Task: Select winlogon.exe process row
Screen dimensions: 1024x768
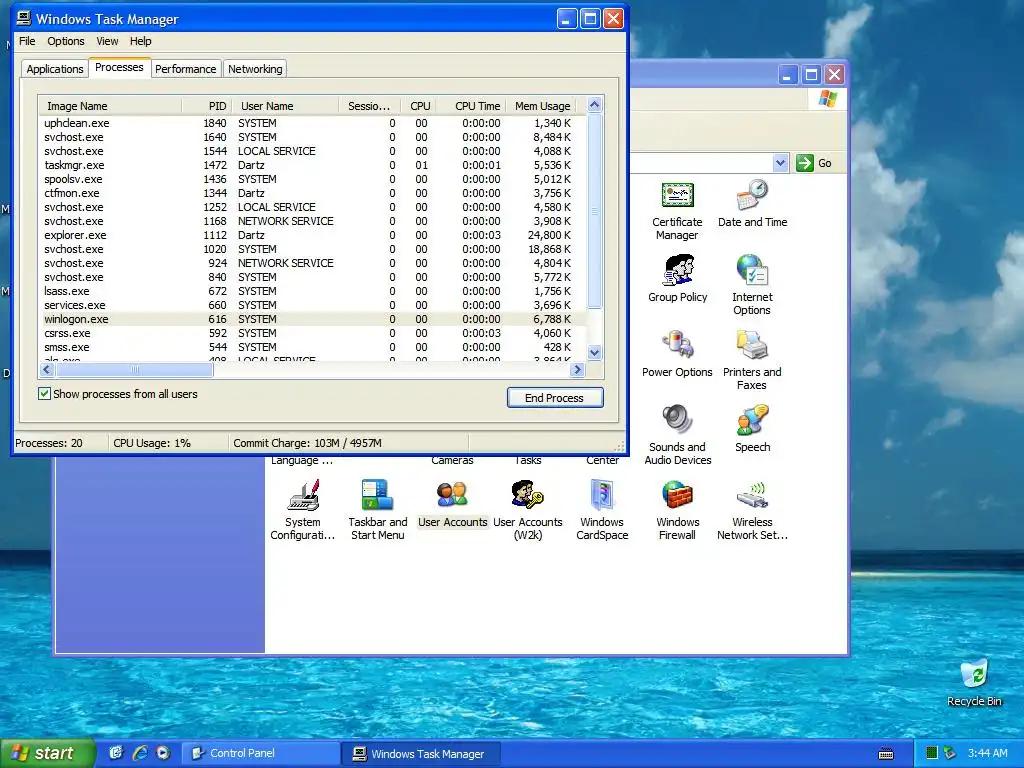Action: pyautogui.click(x=312, y=319)
